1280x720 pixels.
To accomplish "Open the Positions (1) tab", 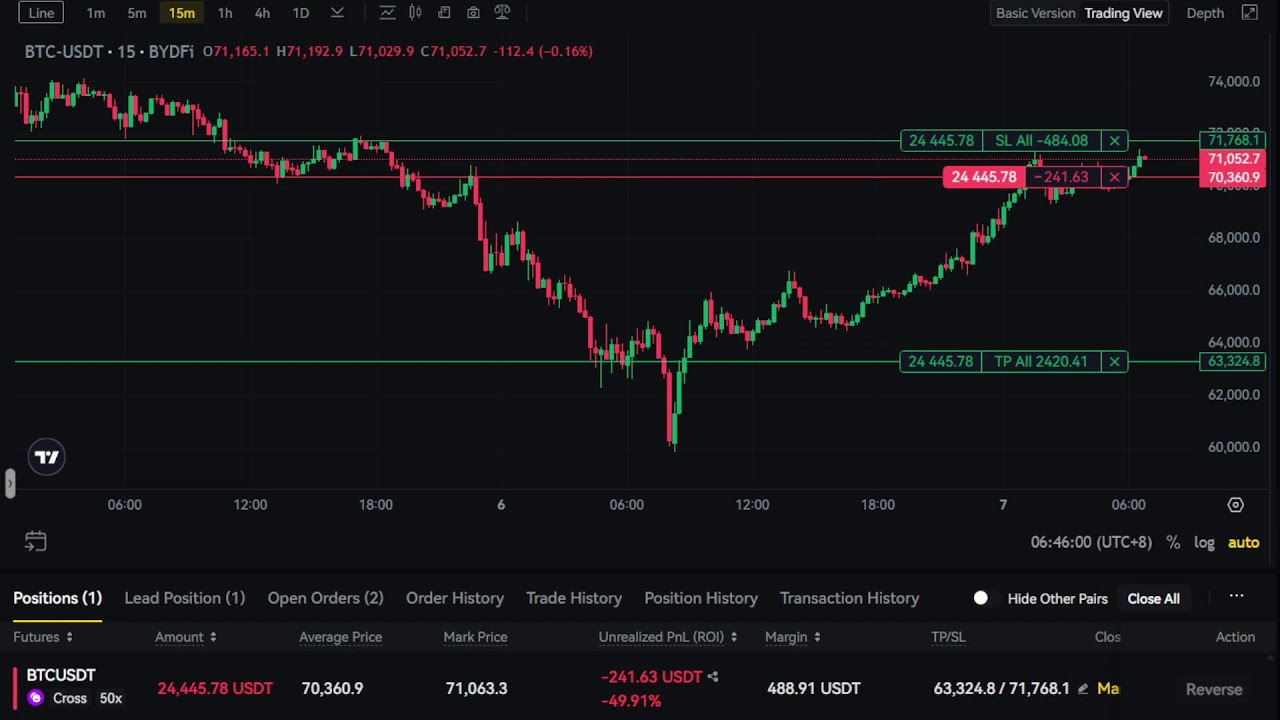I will point(57,598).
